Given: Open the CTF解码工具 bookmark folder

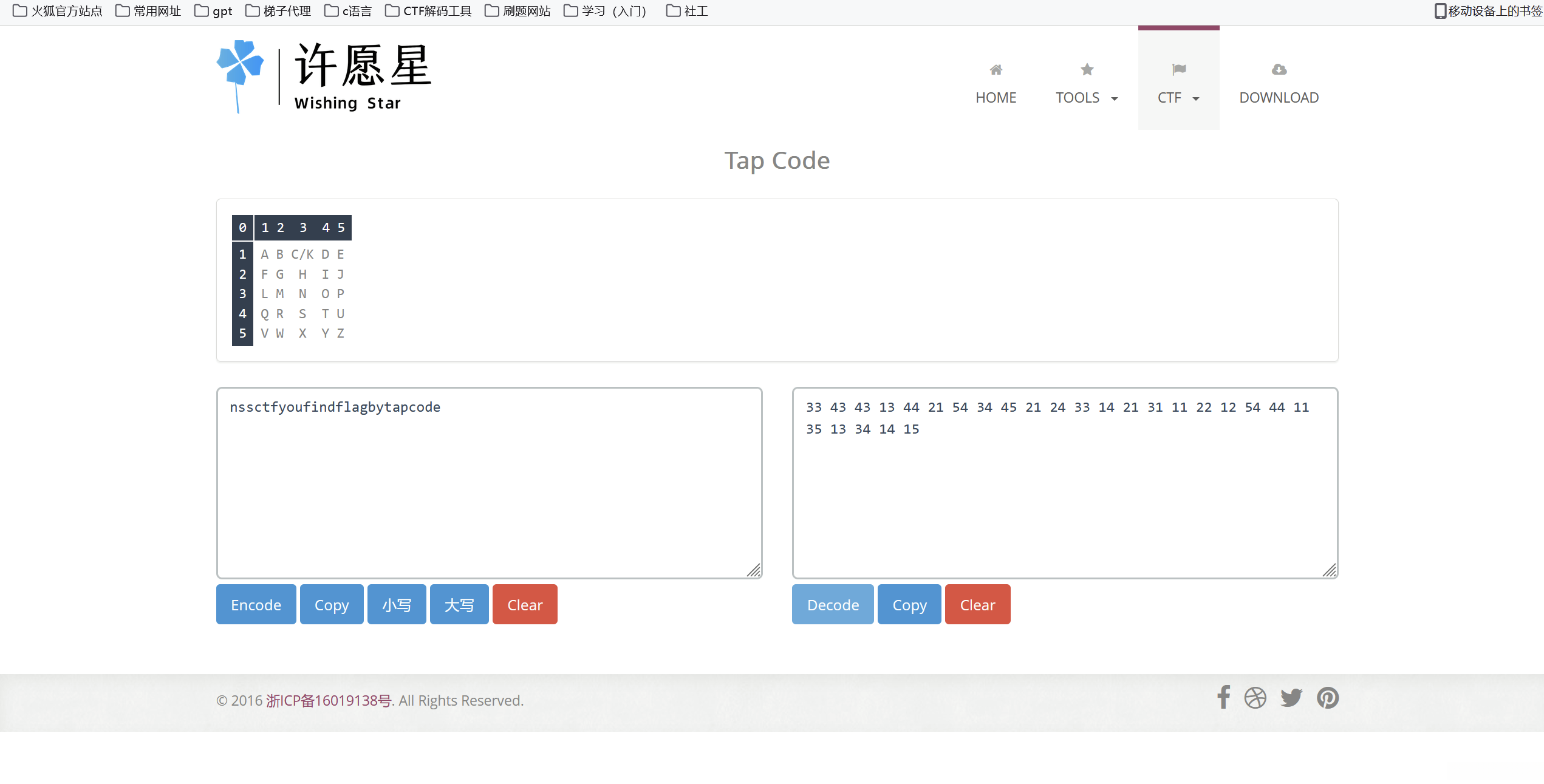Looking at the screenshot, I should tap(428, 11).
